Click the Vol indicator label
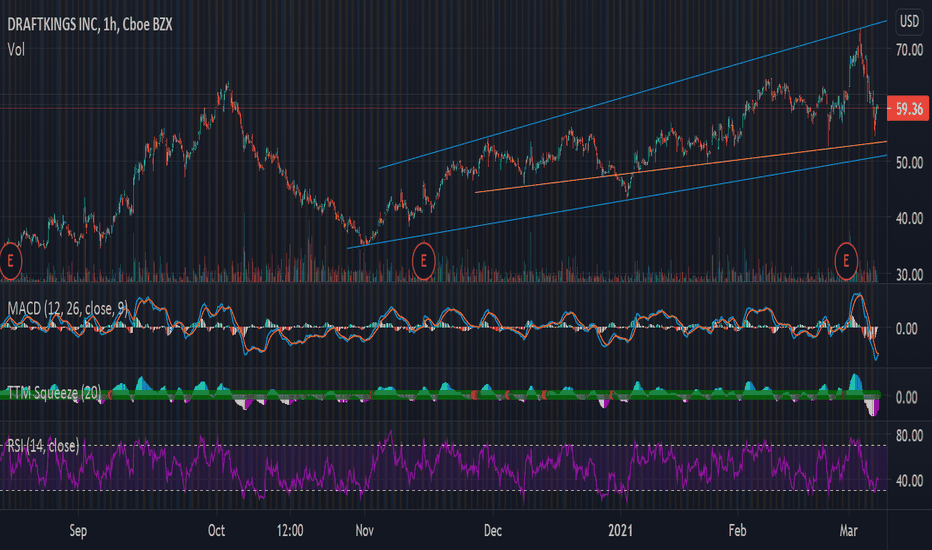The image size is (932, 550). point(16,50)
